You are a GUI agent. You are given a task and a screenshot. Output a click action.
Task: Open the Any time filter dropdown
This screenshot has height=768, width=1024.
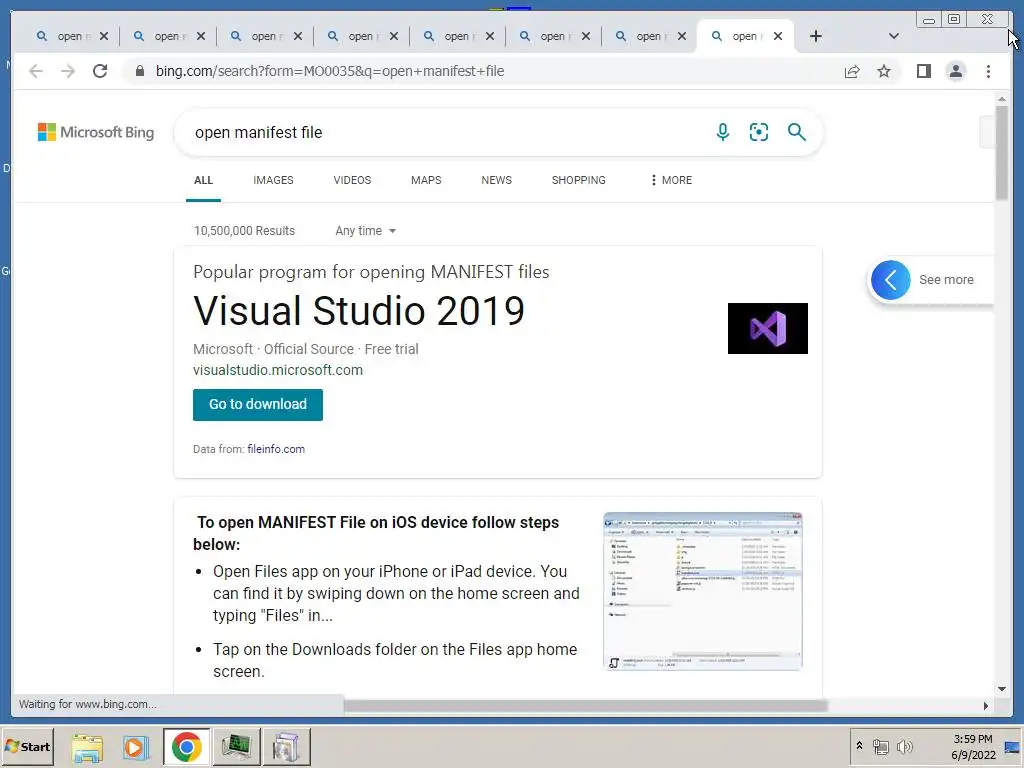click(366, 231)
